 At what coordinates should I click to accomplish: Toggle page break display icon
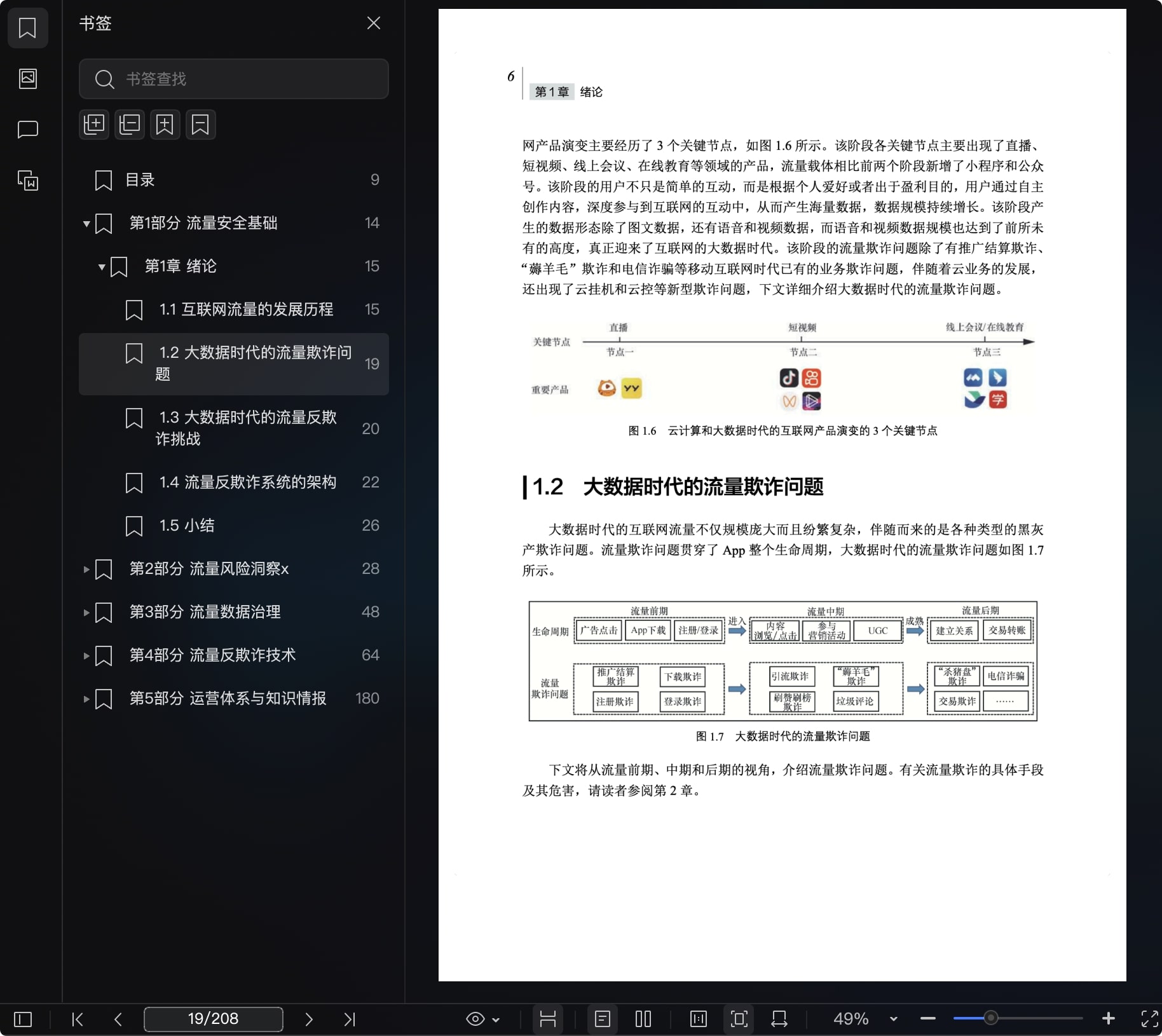547,1019
